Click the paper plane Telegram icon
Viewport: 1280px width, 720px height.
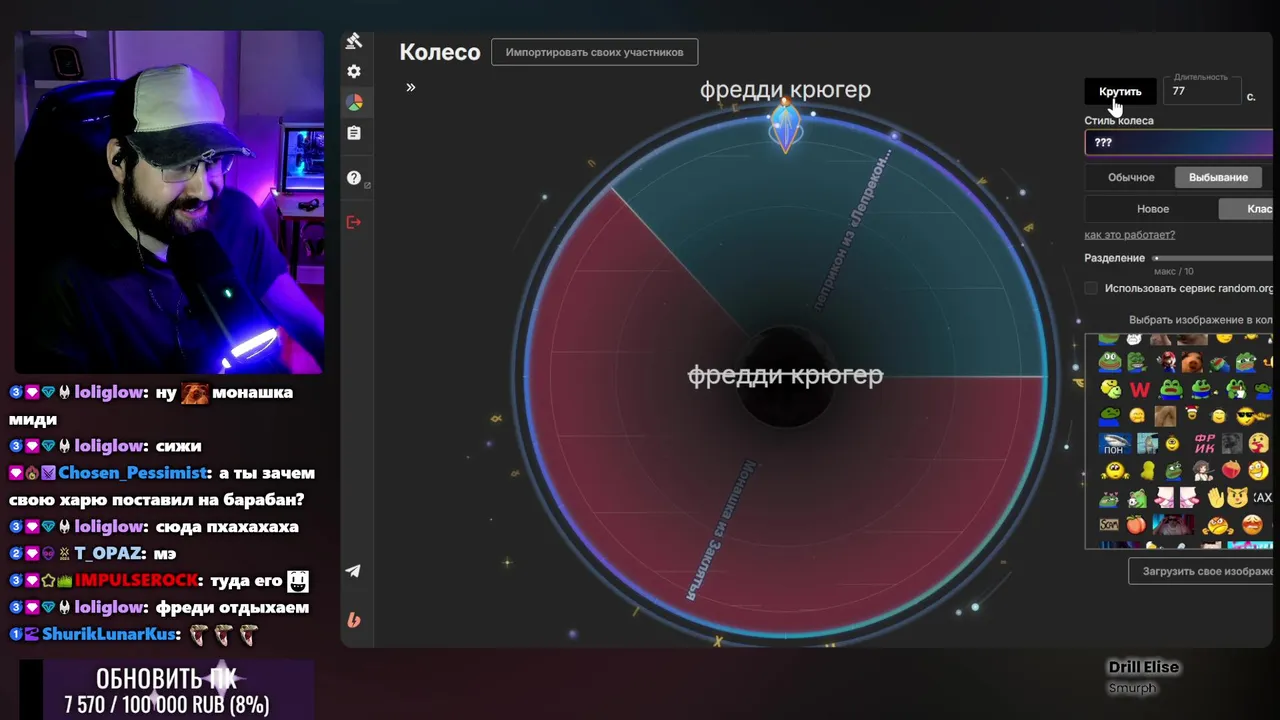point(354,571)
